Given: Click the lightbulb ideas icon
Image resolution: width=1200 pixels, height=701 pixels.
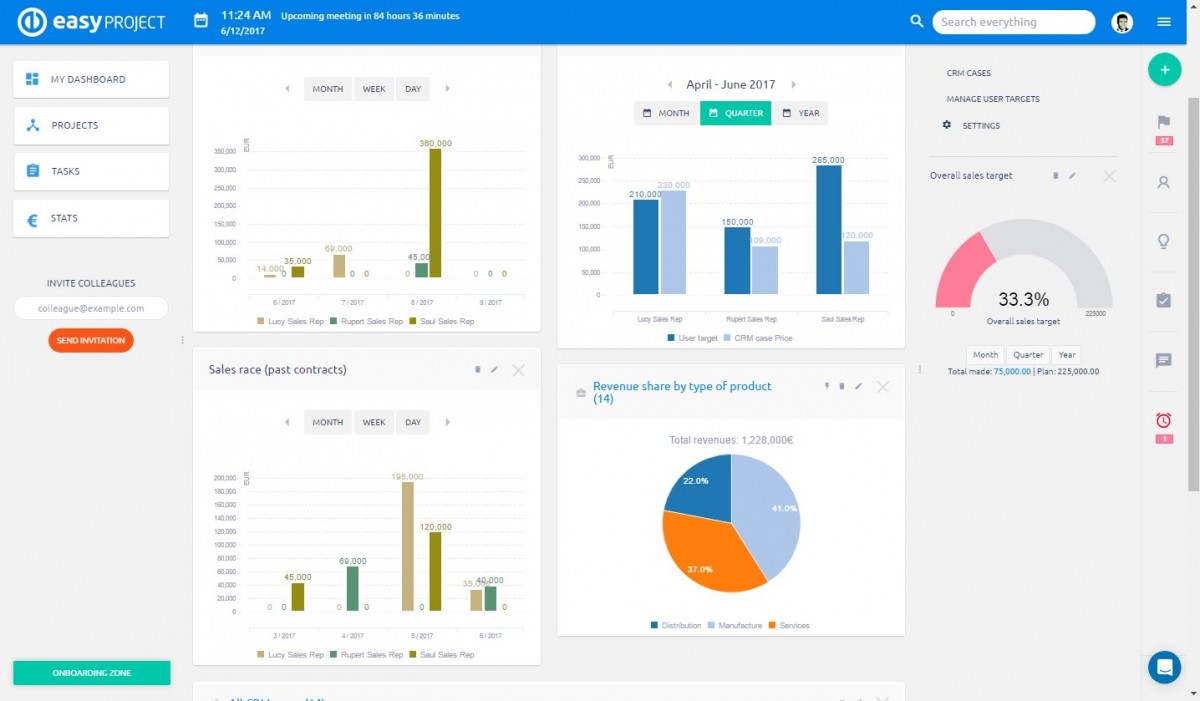Looking at the screenshot, I should click(1164, 242).
